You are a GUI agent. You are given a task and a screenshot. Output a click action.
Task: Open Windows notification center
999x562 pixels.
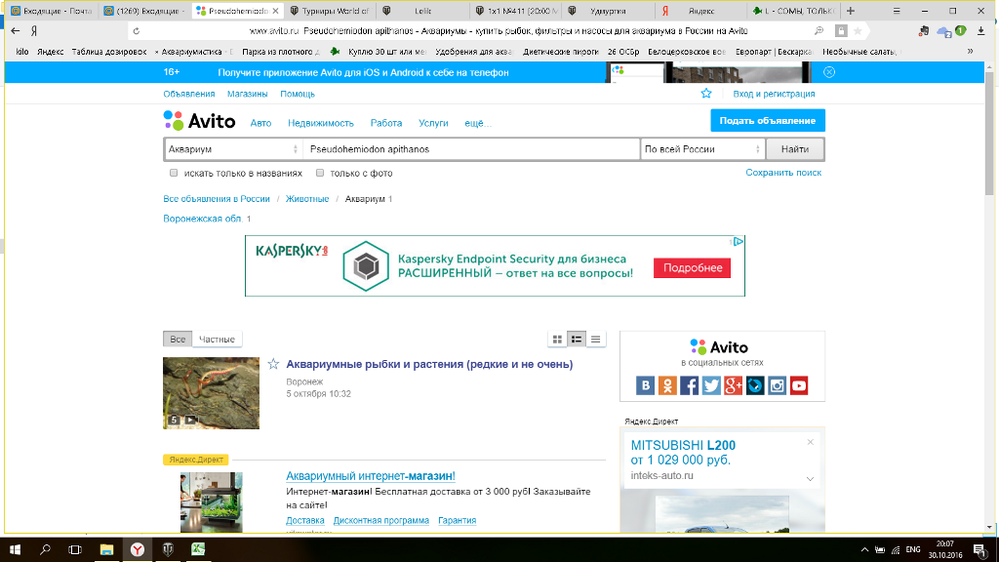(x=980, y=550)
